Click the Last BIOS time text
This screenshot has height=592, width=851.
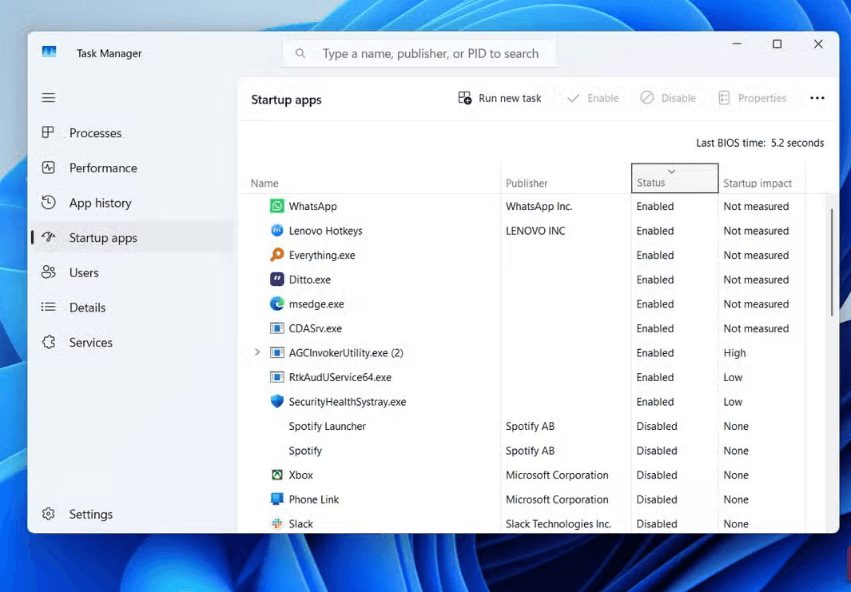click(x=760, y=143)
